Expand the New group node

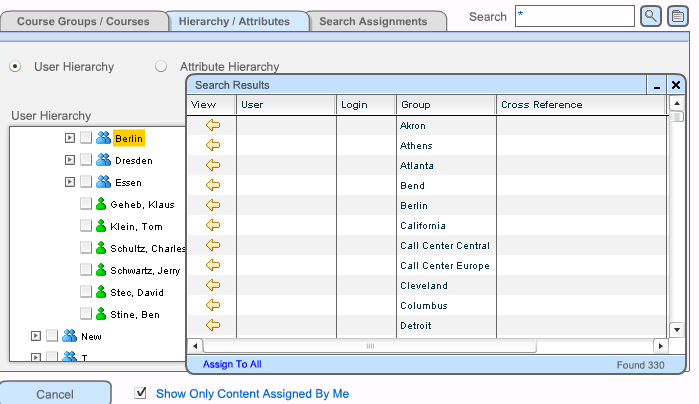(x=36, y=336)
